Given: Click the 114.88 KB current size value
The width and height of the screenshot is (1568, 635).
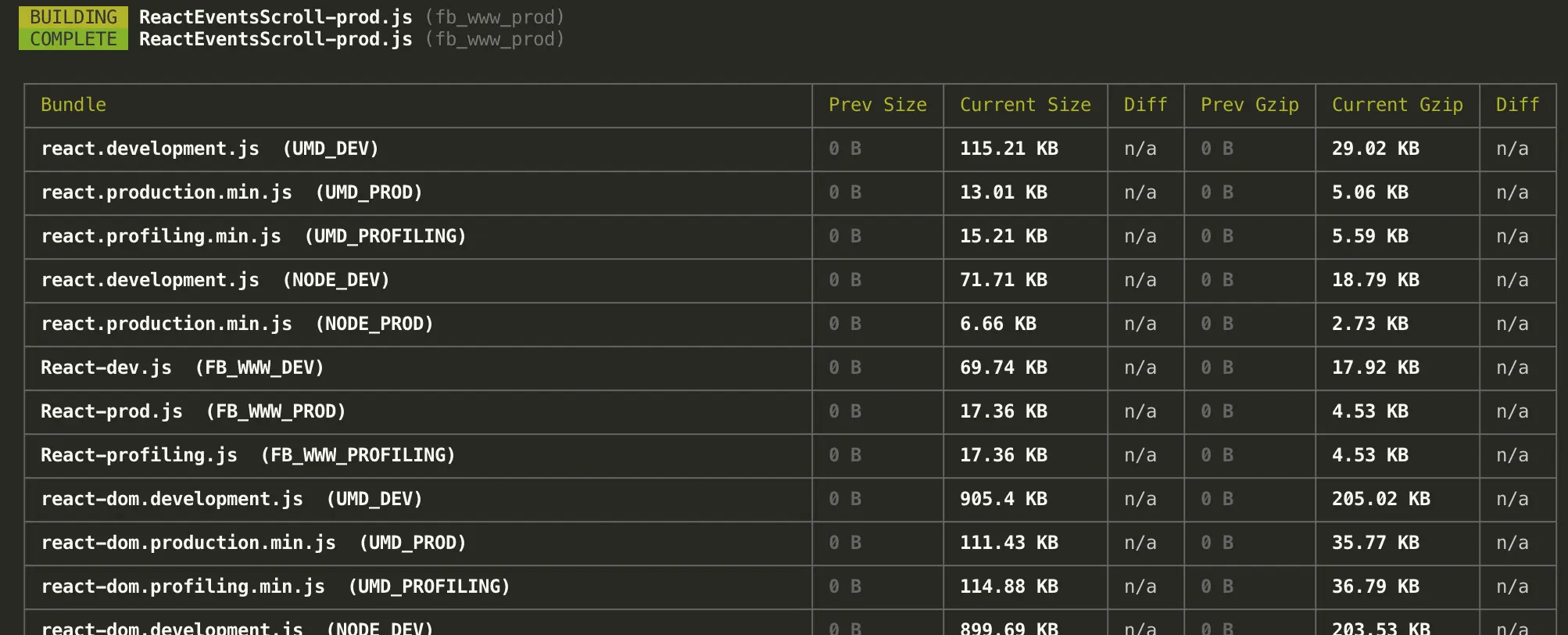Looking at the screenshot, I should (x=1009, y=587).
